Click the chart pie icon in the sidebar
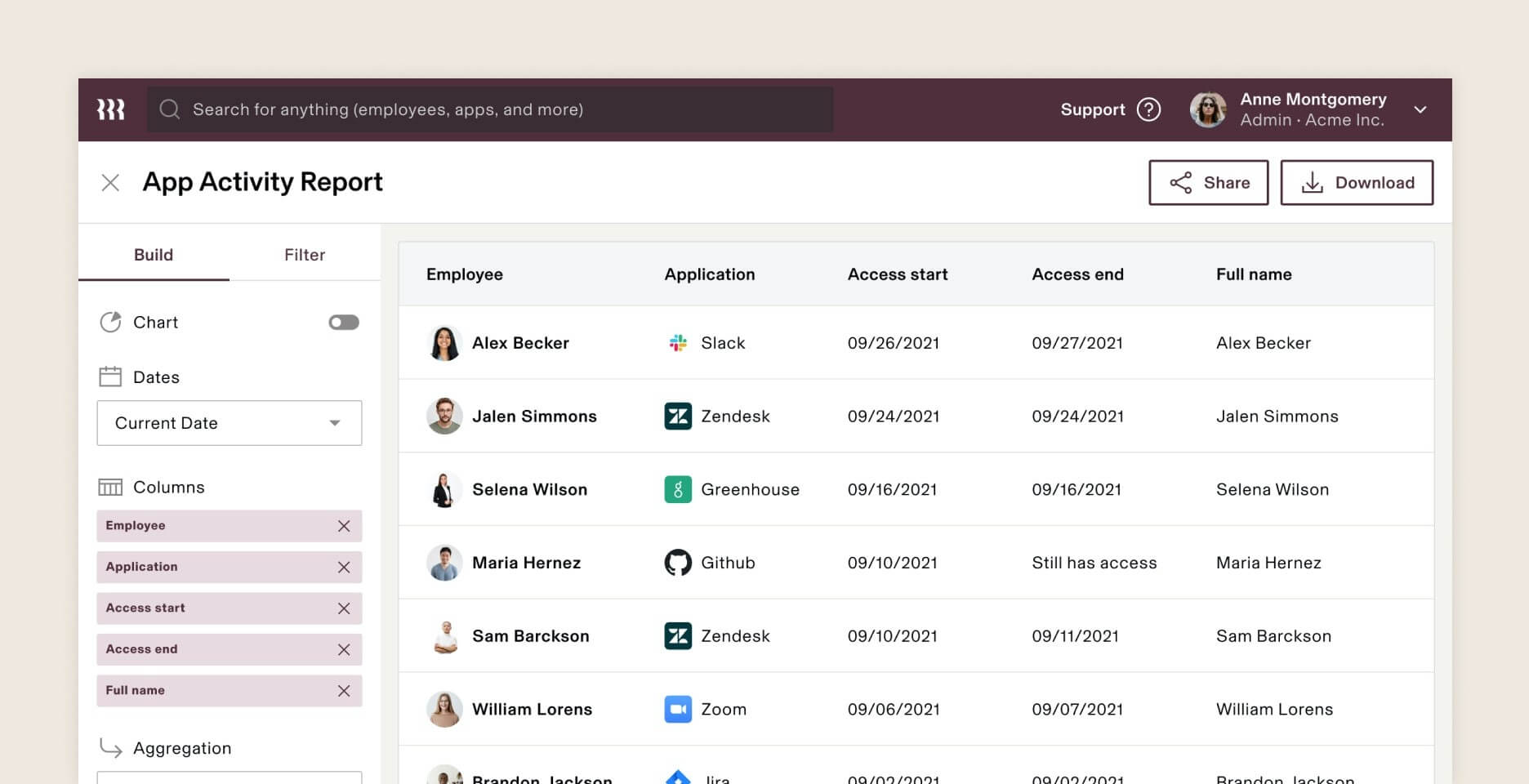Screen dimensions: 1529x784 click(x=111, y=322)
